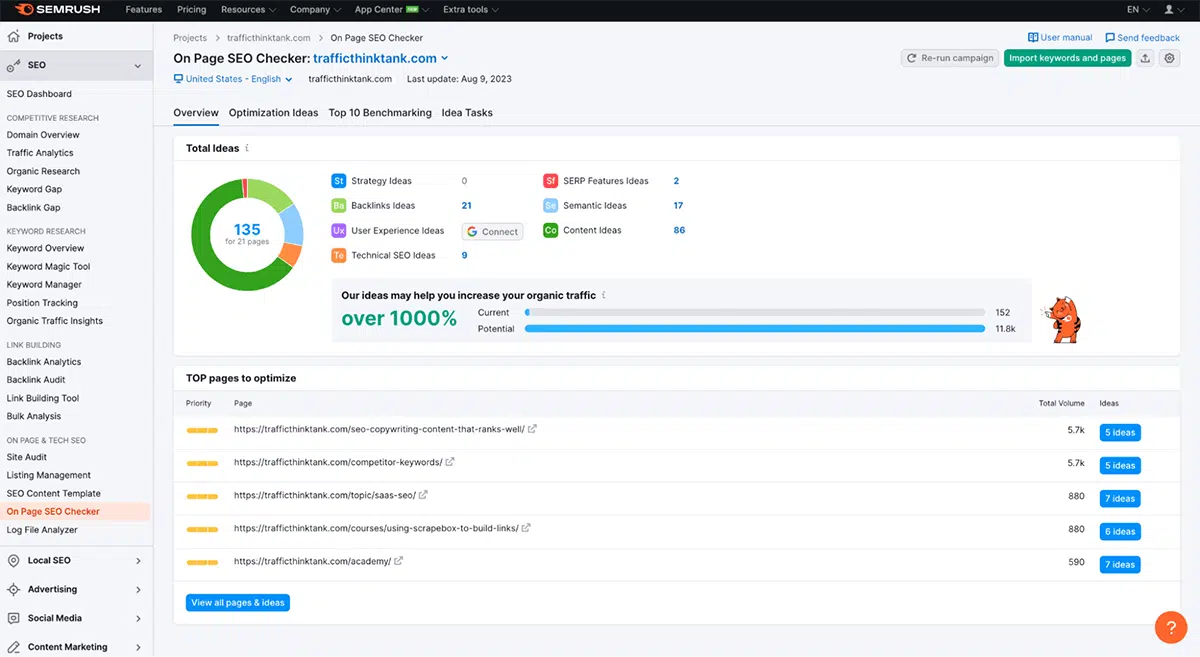Click Projects breadcrumb link
1200x657 pixels.
190,38
